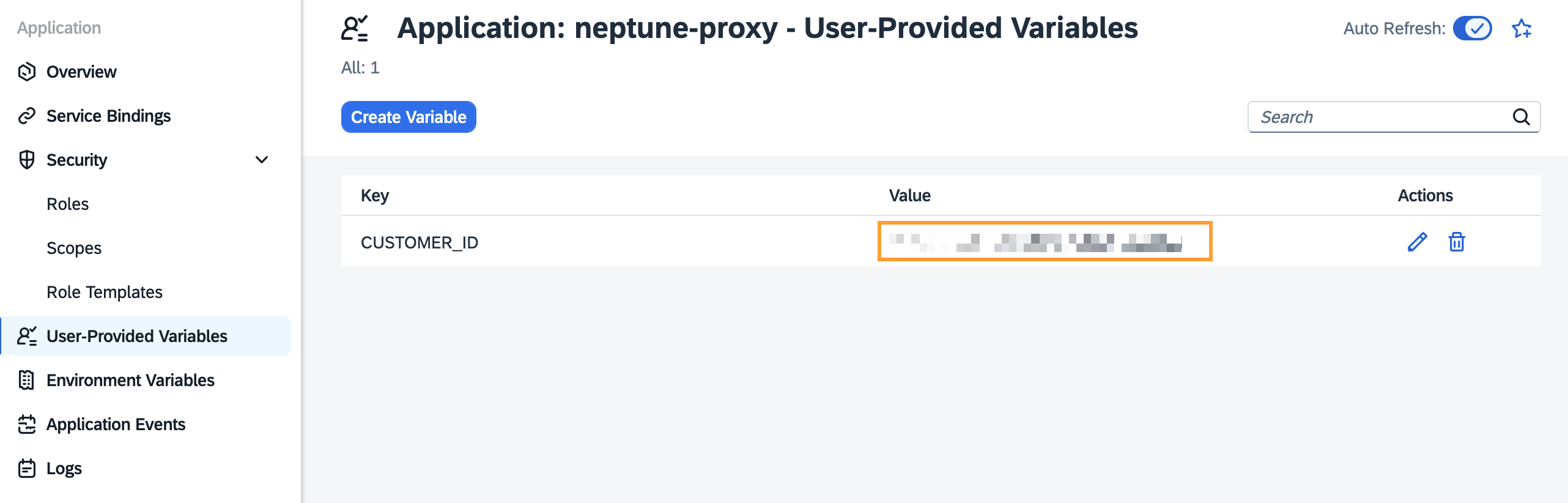This screenshot has width=1568, height=503.
Task: Select the CUSTOMER_ID key cell
Action: pos(420,242)
